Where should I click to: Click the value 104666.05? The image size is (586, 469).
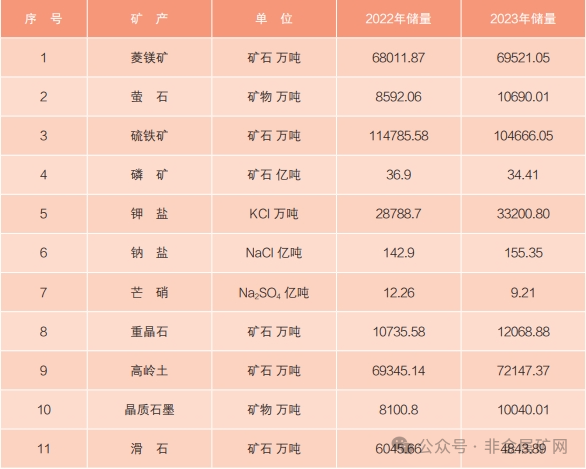click(523, 136)
